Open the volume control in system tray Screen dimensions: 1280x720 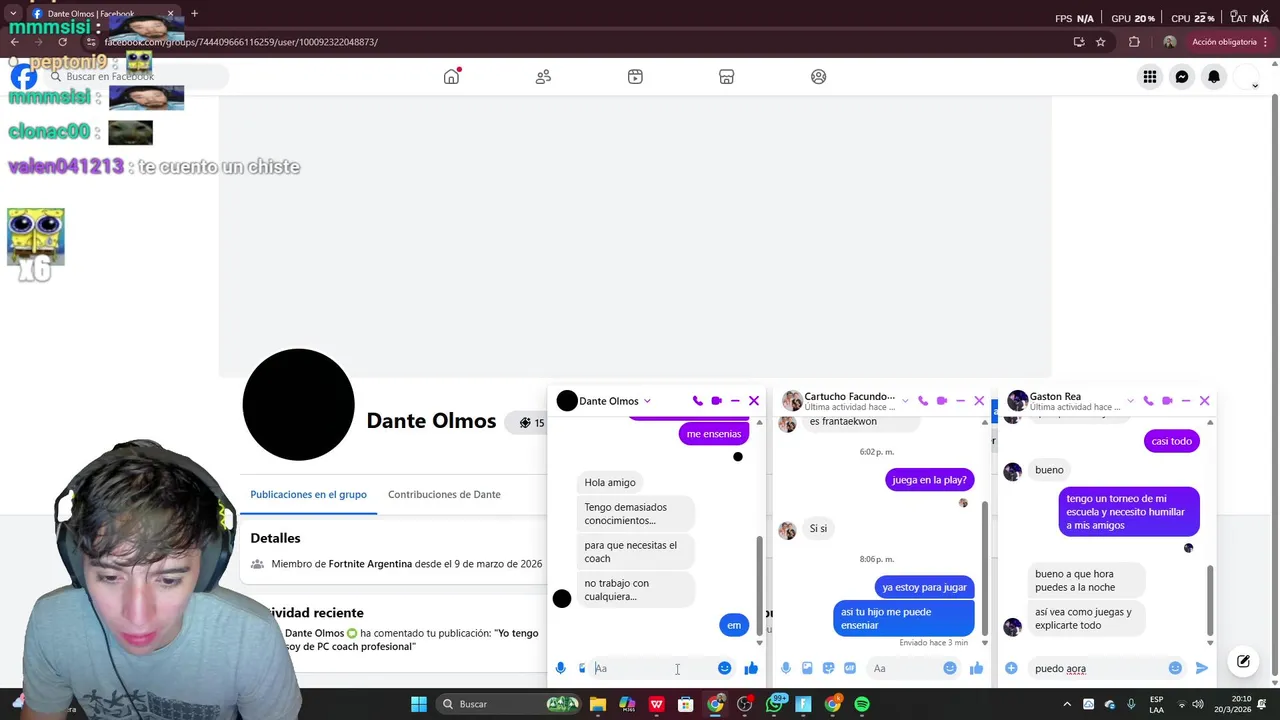coord(1198,704)
